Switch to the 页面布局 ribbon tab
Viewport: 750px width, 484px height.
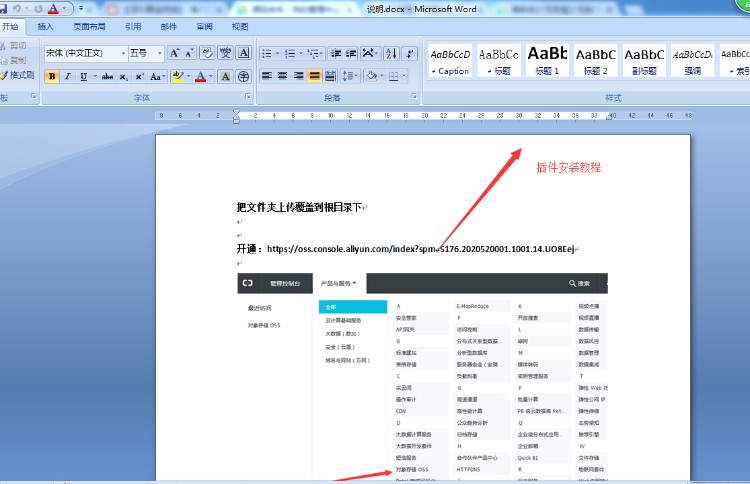89,27
